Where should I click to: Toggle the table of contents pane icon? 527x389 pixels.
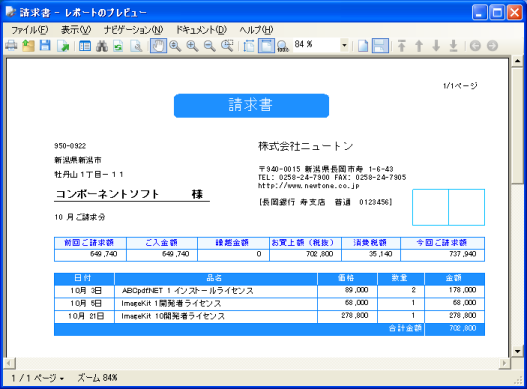[x=85, y=46]
